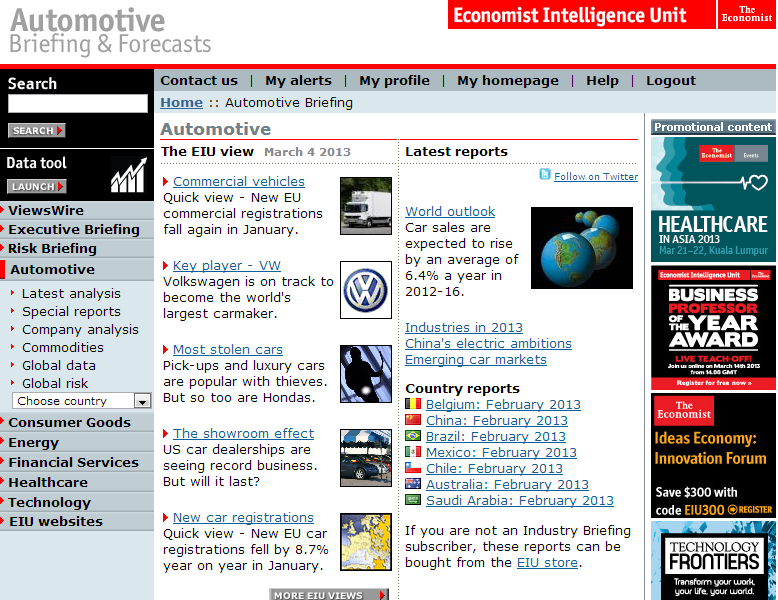778x600 pixels.
Task: Open the Choose country dropdown
Action: [81, 400]
